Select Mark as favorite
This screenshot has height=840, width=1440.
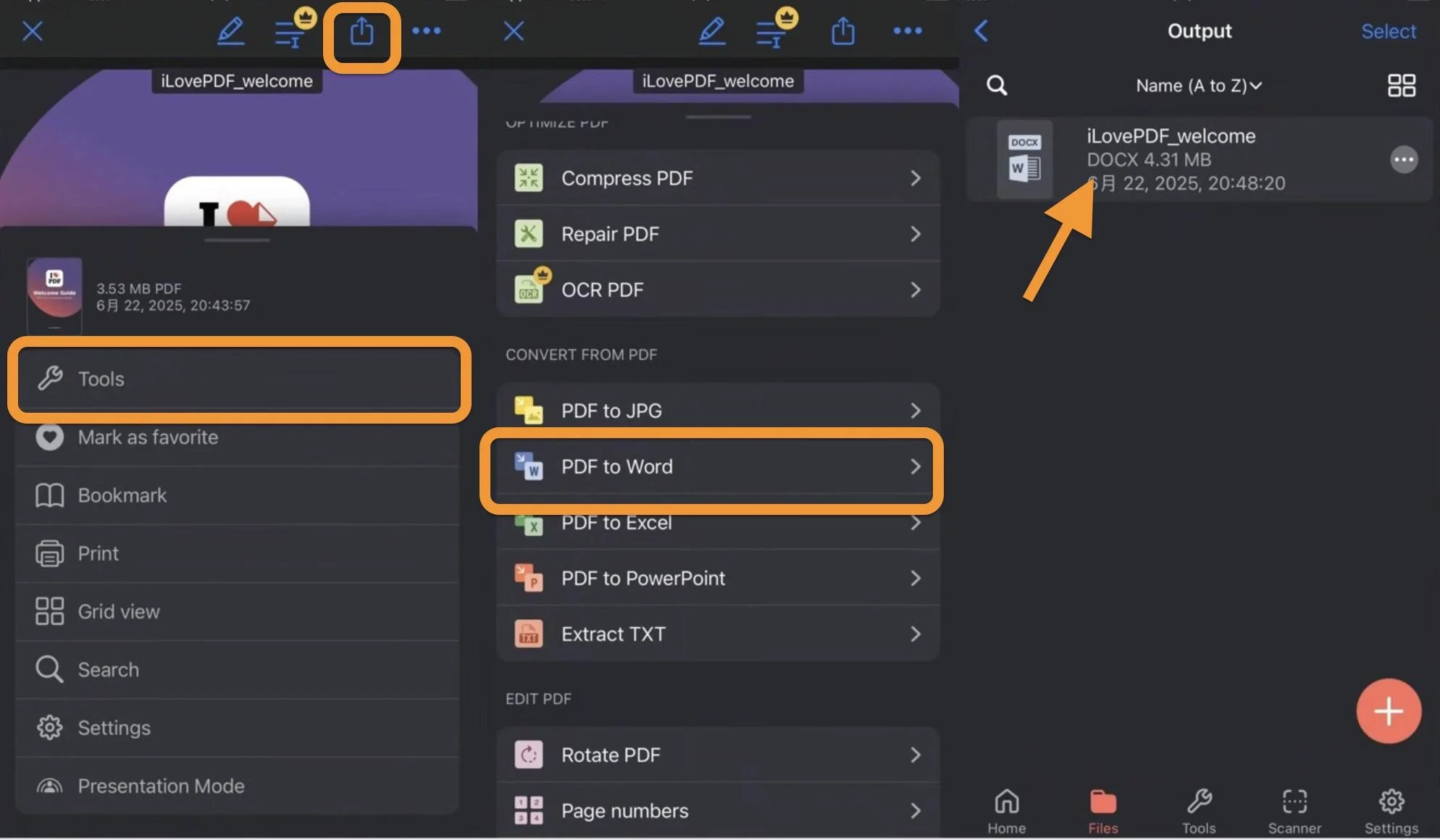(238, 437)
